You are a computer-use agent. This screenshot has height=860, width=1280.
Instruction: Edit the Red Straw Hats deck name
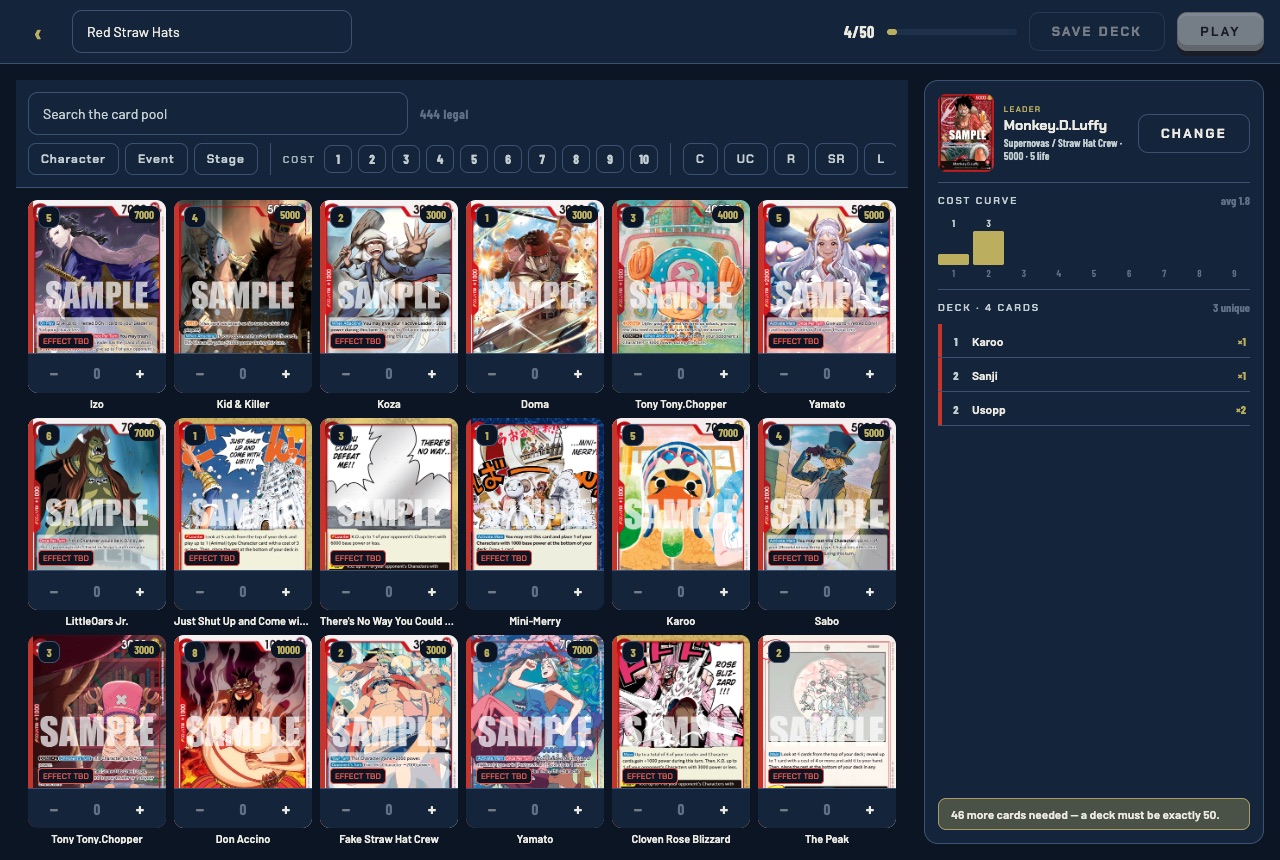(x=212, y=32)
